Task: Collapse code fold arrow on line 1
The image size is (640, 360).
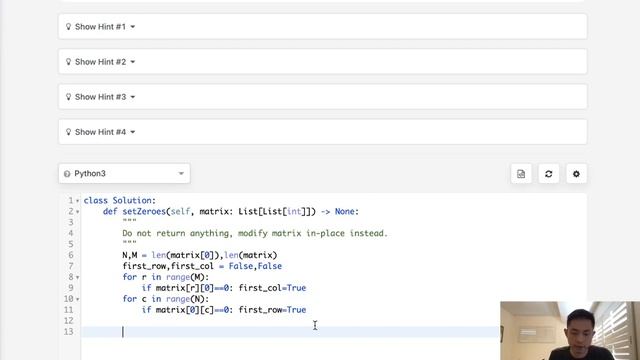Action: click(x=78, y=201)
